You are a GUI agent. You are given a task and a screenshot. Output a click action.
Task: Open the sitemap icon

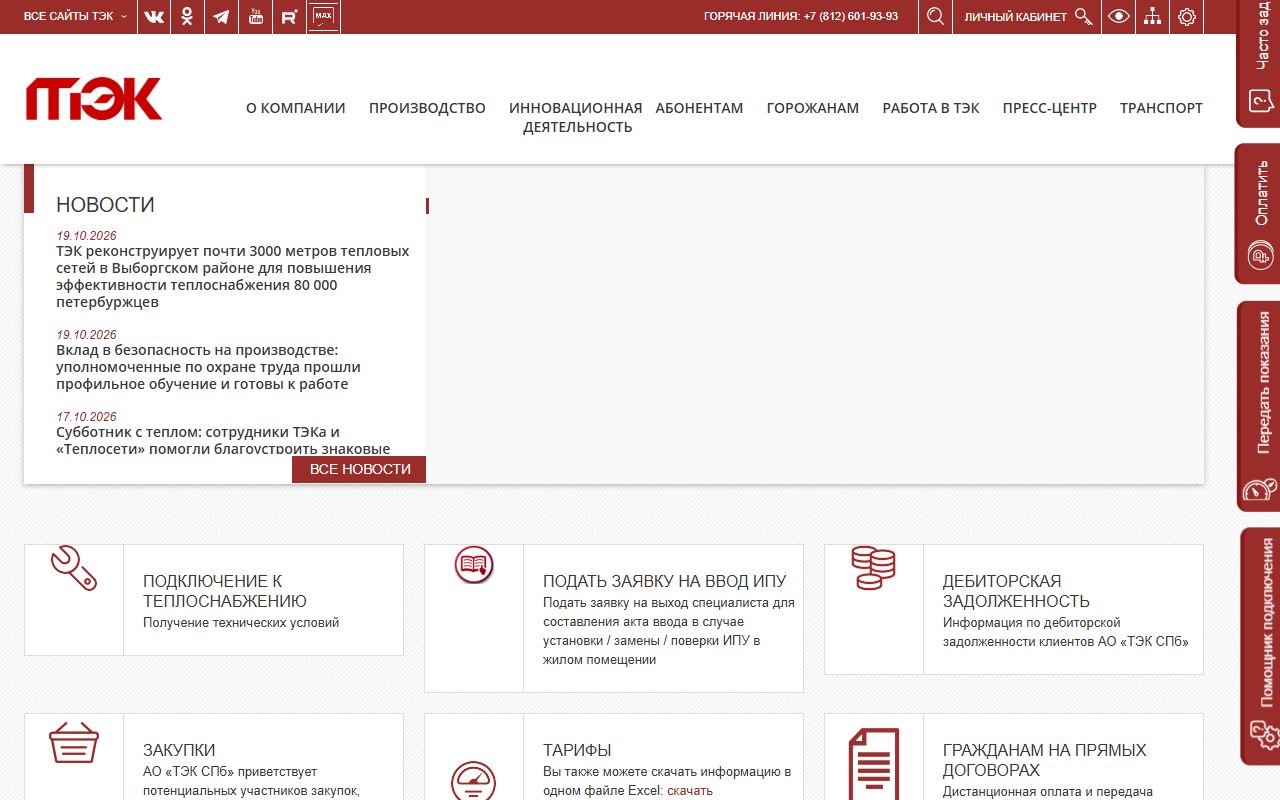coord(1153,17)
